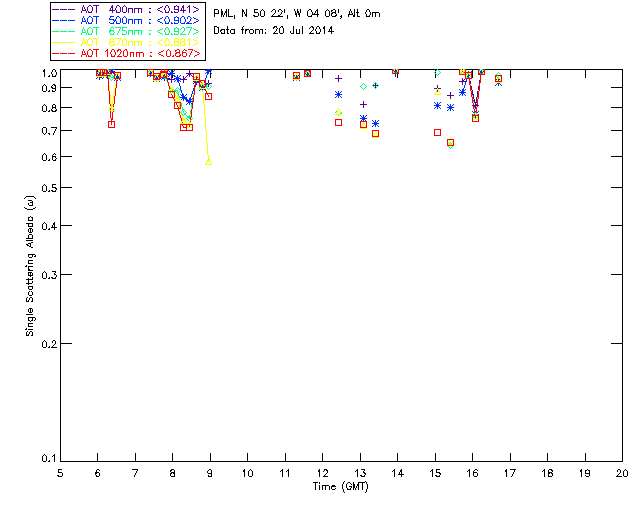
Task: Click the y-axis tick label 0.7
Action: [49, 131]
